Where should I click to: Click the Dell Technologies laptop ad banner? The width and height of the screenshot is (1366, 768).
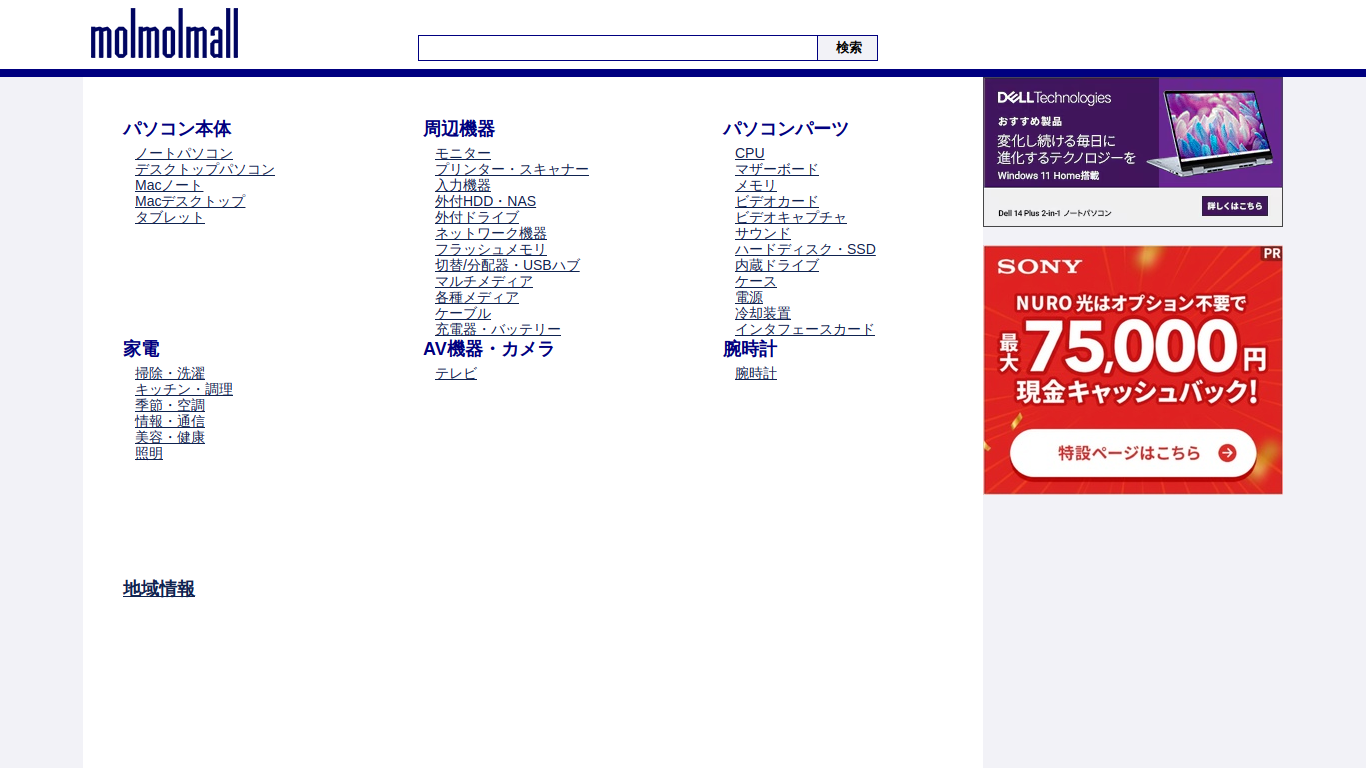click(x=1133, y=152)
